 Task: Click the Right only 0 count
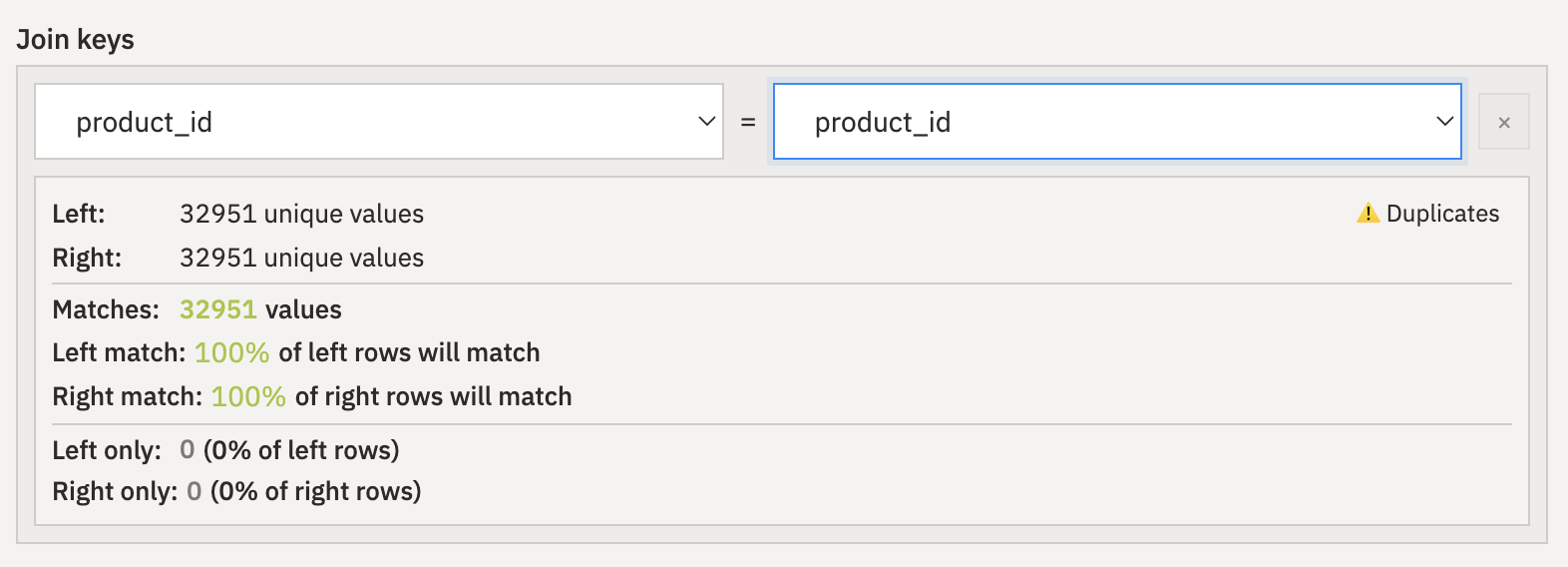[x=195, y=491]
